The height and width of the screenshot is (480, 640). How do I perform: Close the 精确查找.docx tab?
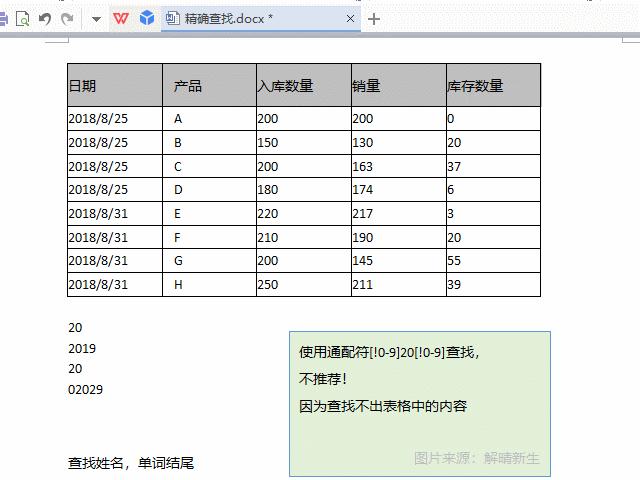(350, 19)
